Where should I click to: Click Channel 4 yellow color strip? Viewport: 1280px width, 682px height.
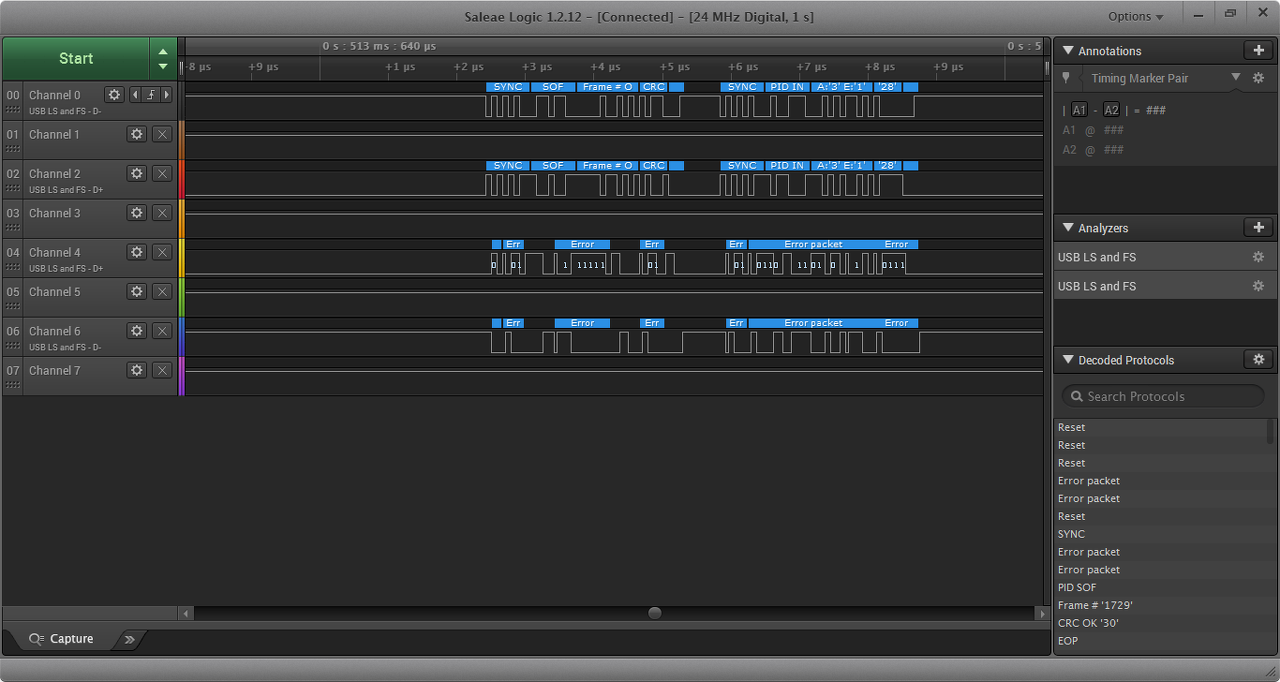tap(182, 258)
